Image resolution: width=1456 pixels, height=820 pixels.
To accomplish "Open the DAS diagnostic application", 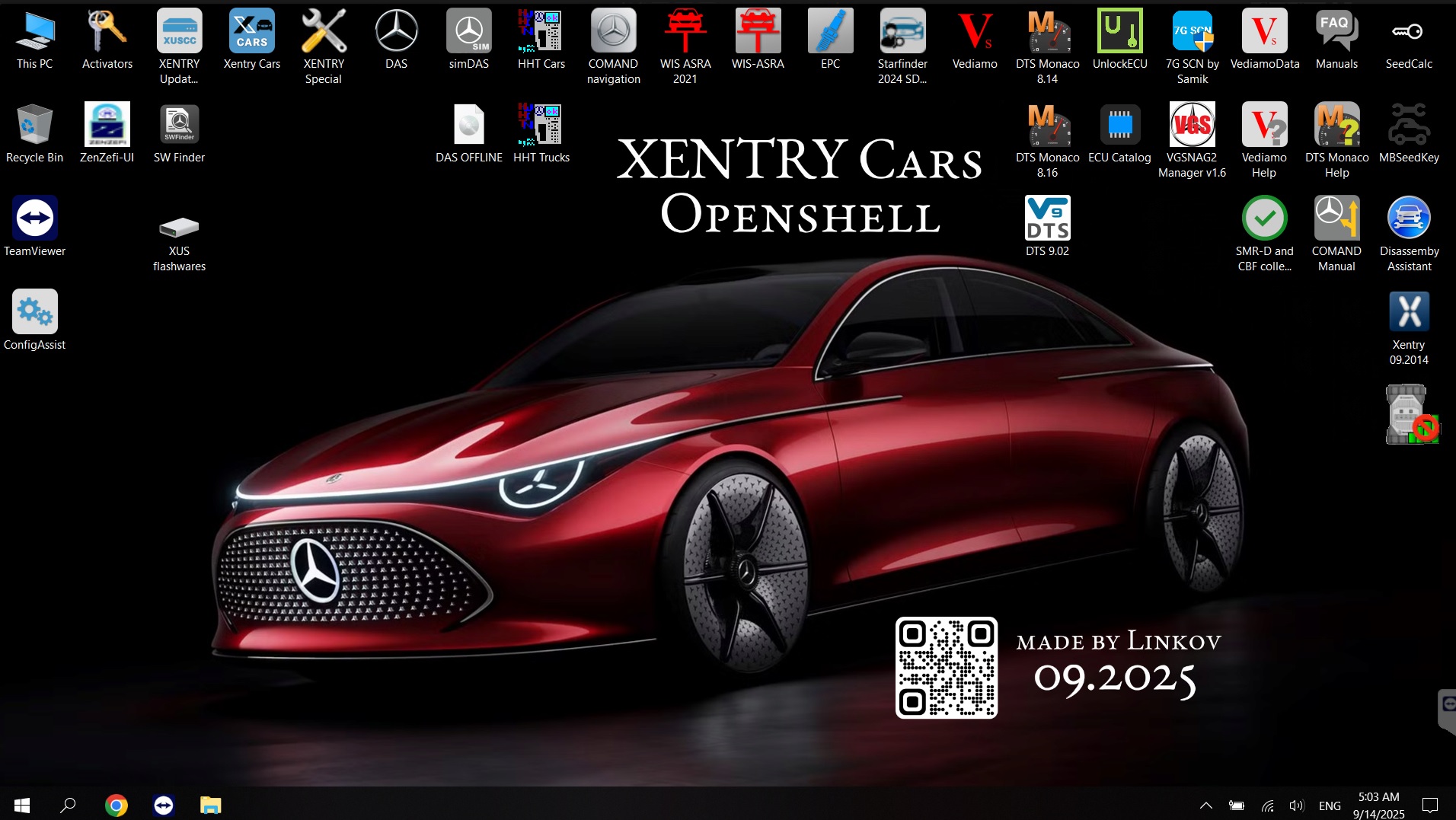I will click(395, 30).
